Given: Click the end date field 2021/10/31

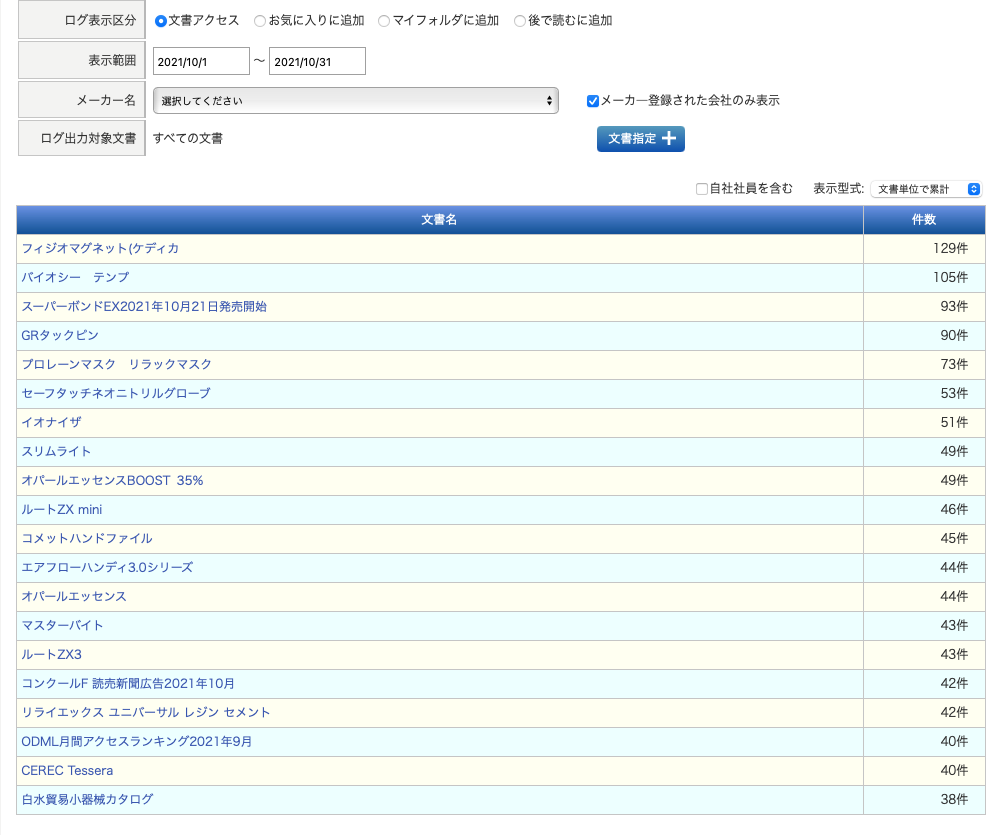Looking at the screenshot, I should click(x=317, y=61).
